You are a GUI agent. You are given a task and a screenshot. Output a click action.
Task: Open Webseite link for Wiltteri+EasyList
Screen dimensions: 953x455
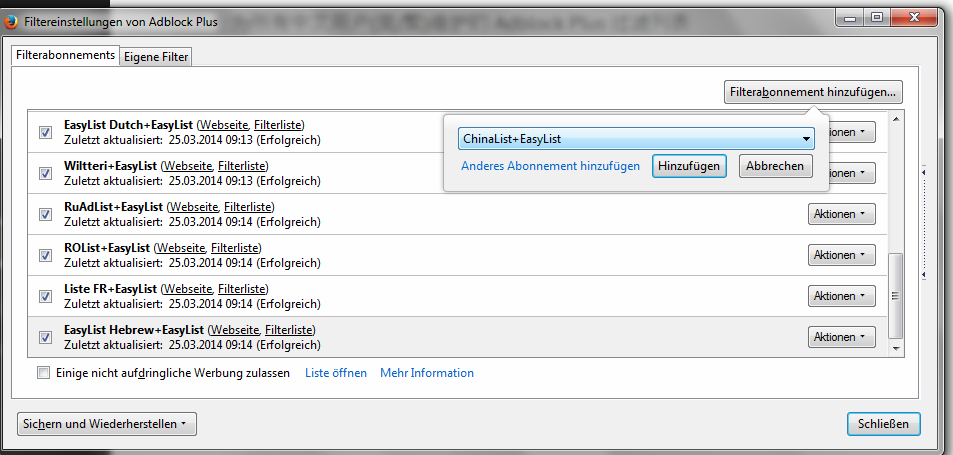point(188,166)
